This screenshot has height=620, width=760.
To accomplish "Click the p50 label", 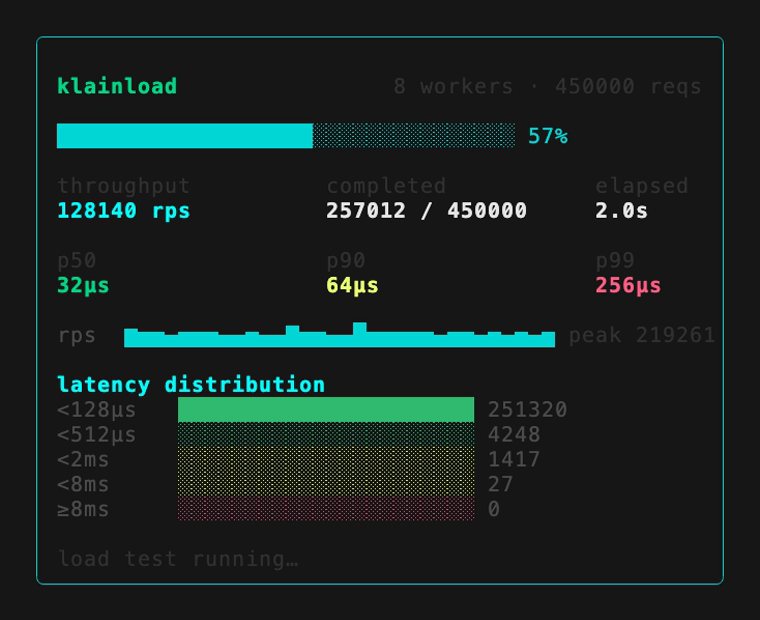I will click(x=77, y=260).
